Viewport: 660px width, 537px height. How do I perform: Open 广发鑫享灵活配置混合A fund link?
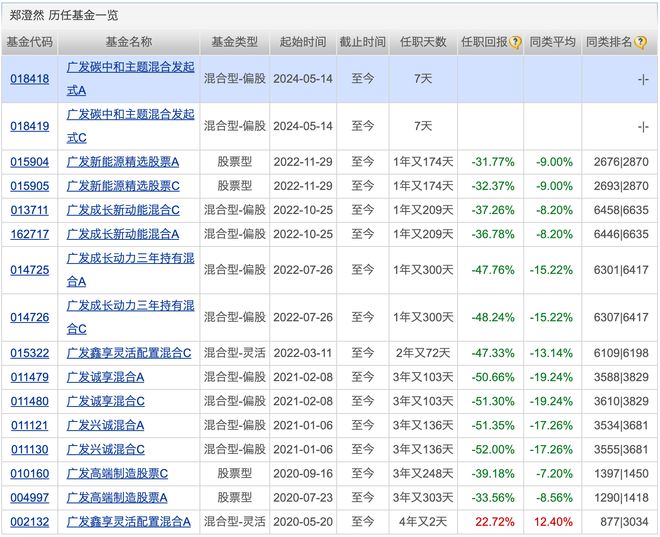(129, 522)
